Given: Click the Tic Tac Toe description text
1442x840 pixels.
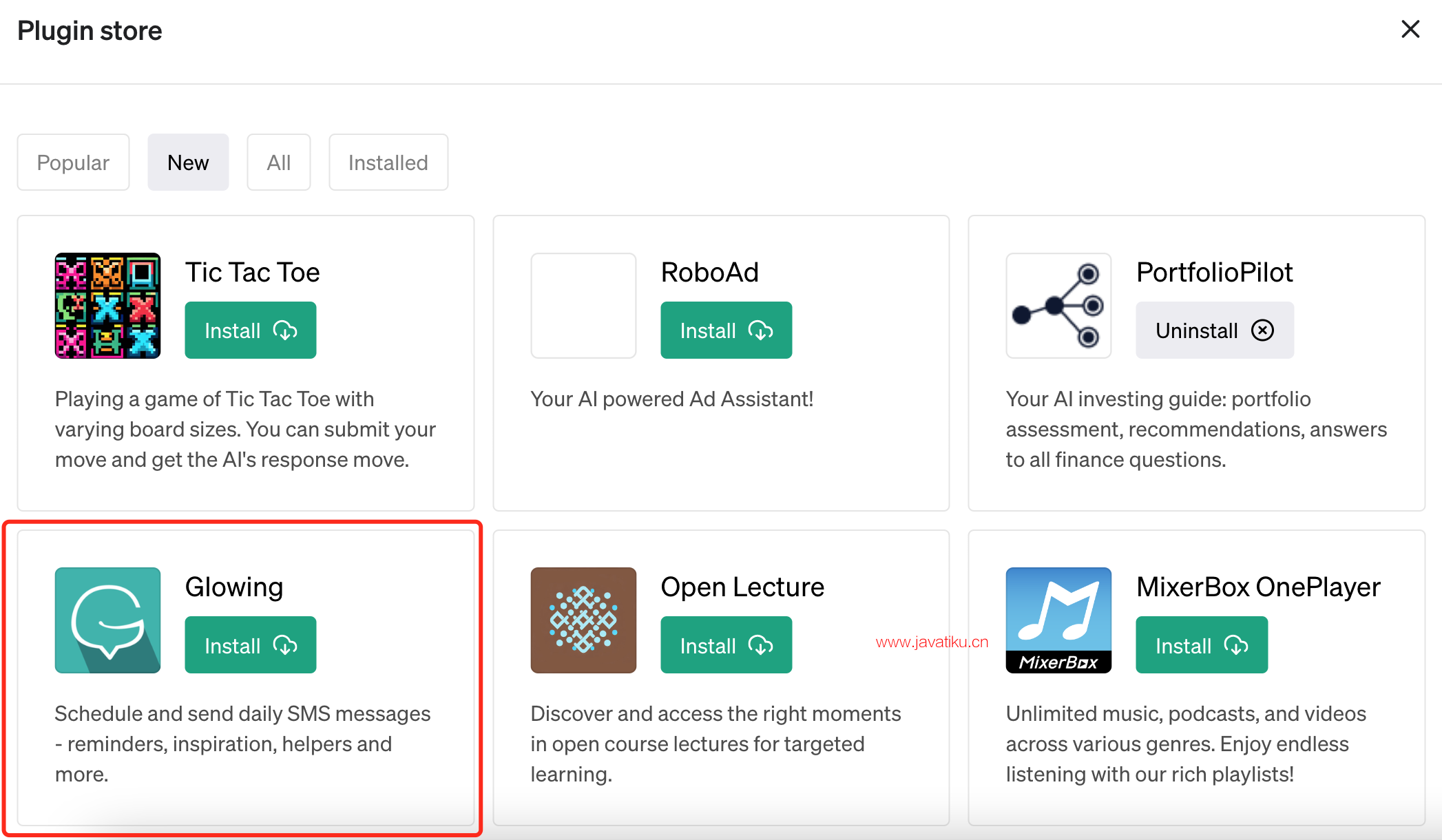Looking at the screenshot, I should tap(245, 430).
